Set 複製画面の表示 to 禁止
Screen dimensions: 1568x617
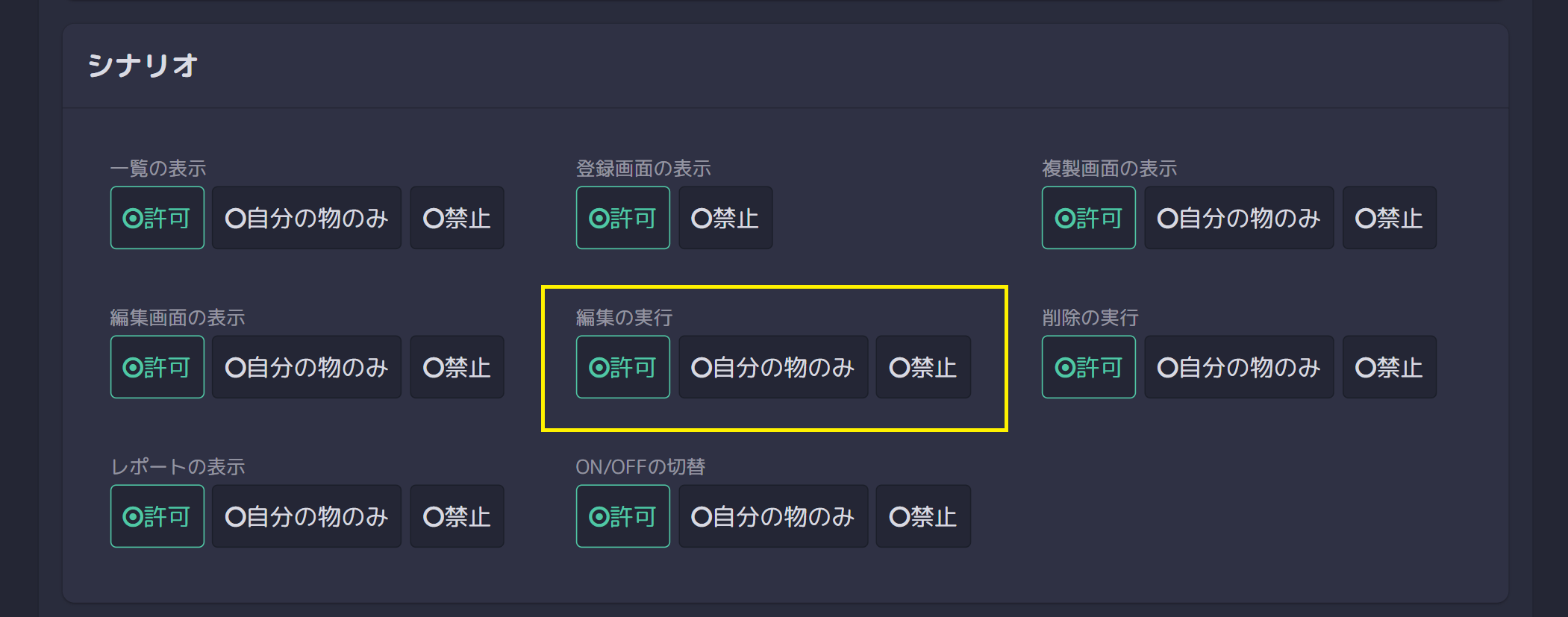click(1390, 218)
